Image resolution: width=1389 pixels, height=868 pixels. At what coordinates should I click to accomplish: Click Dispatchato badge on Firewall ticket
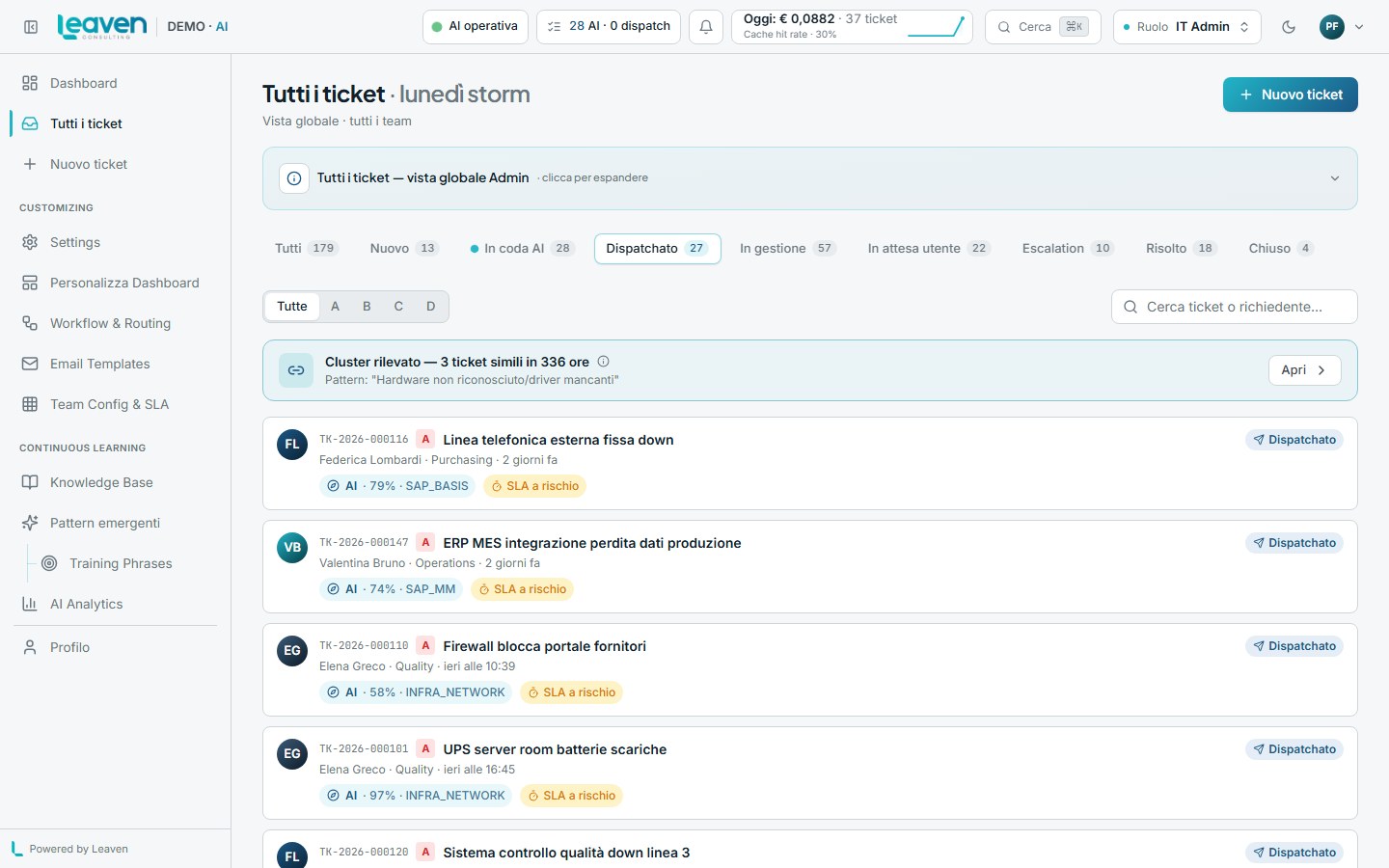(1294, 646)
